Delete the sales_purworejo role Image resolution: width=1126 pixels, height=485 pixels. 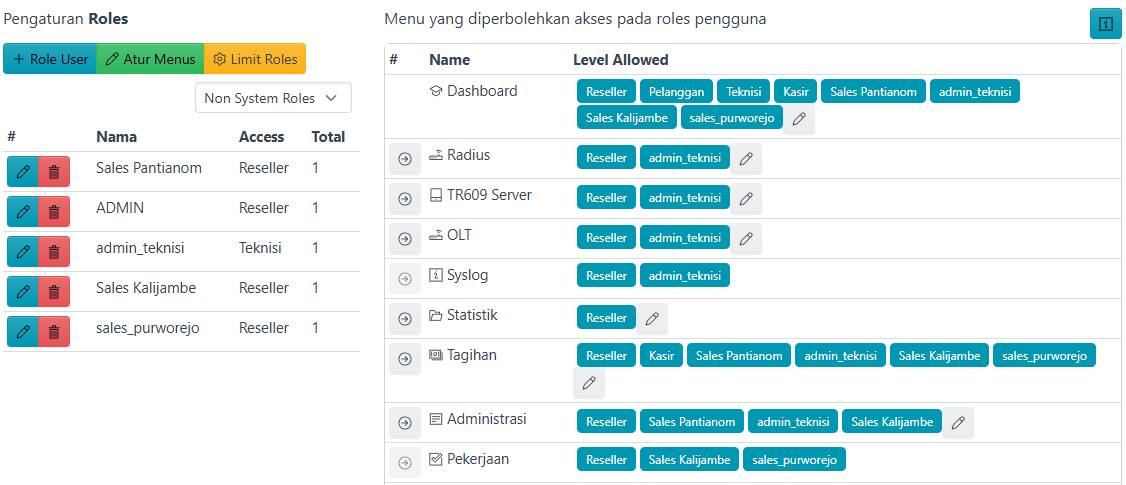tap(54, 331)
